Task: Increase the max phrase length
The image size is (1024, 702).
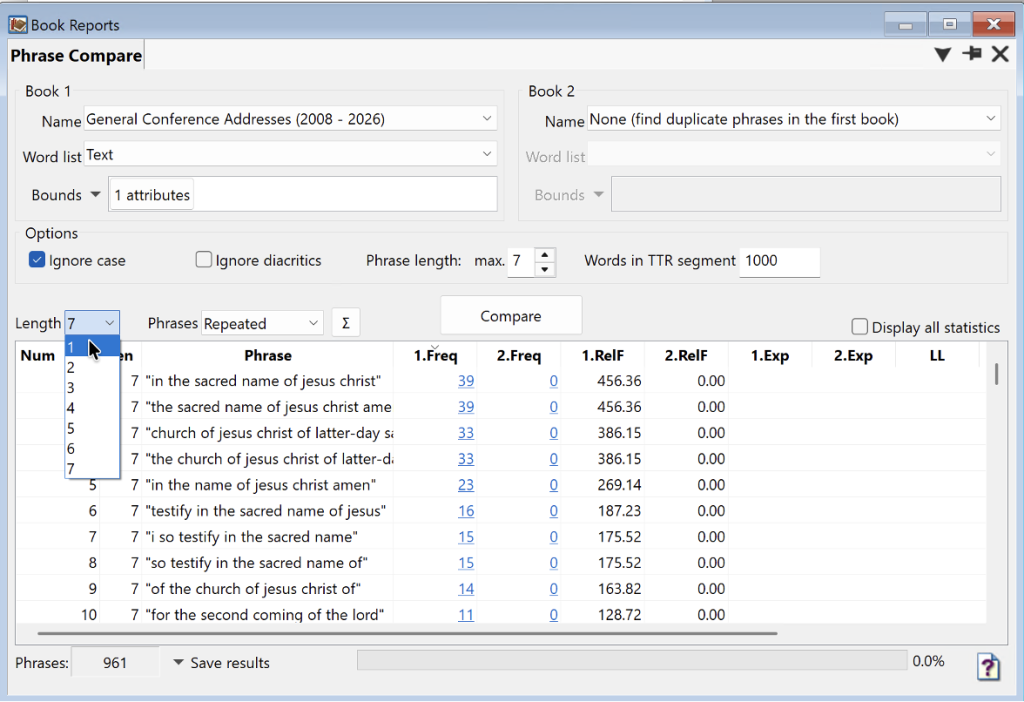Action: (x=545, y=255)
